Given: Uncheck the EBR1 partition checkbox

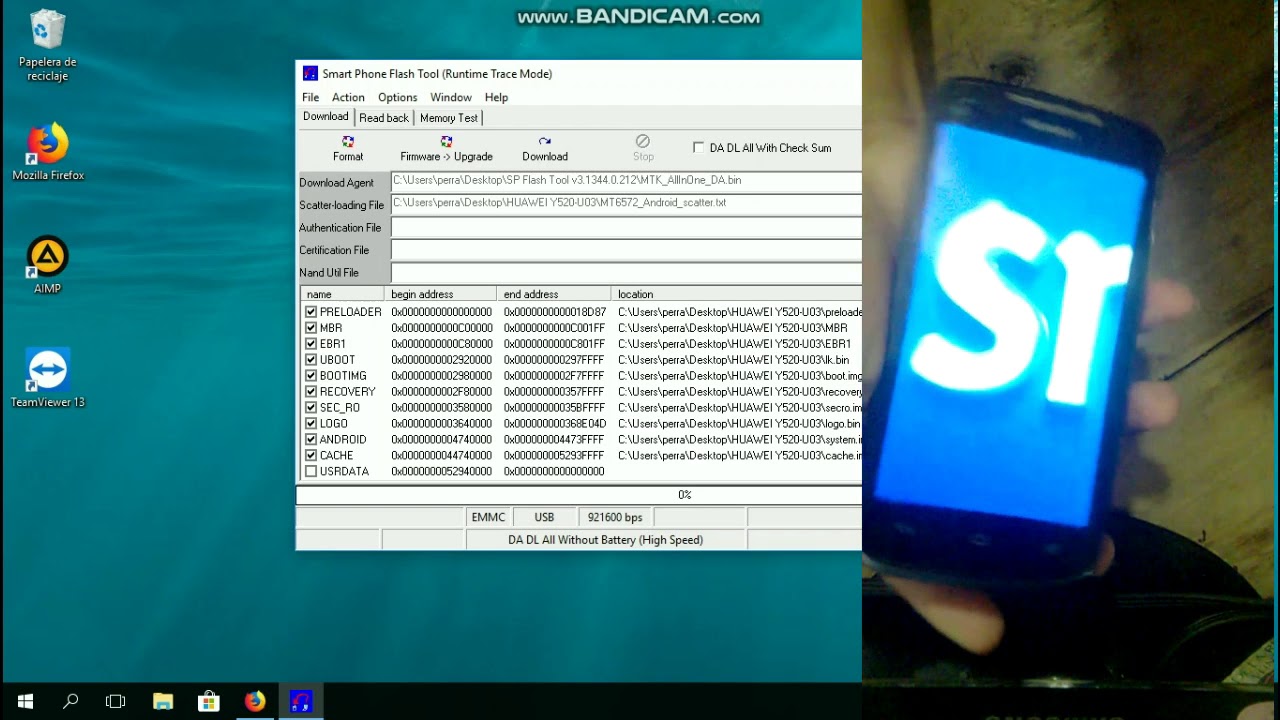Looking at the screenshot, I should [311, 344].
